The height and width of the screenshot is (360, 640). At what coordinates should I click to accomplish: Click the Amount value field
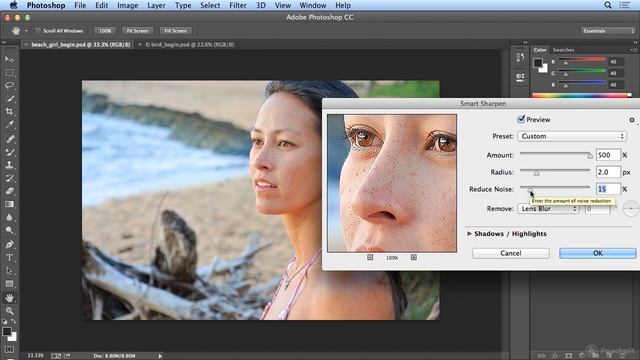click(x=608, y=155)
